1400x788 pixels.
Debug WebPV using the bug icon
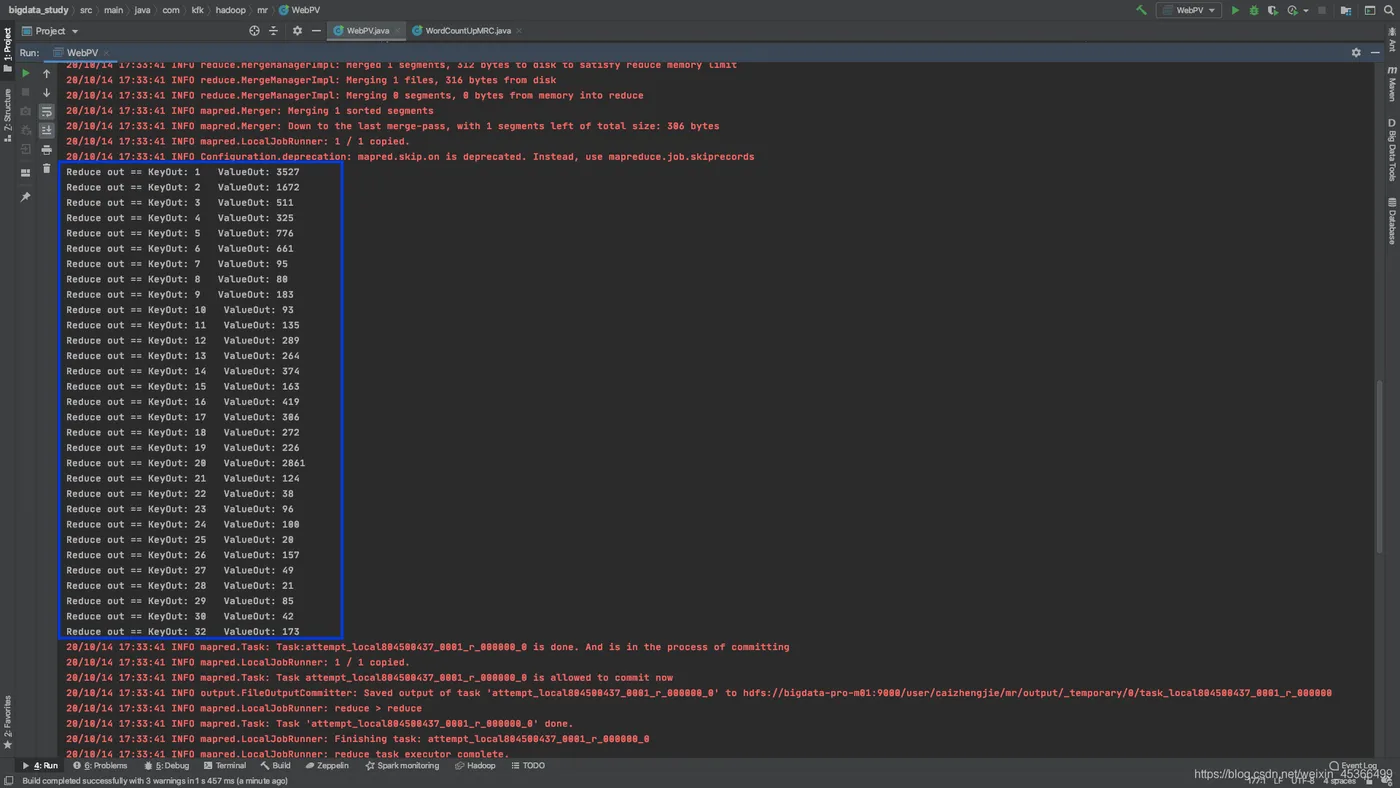pyautogui.click(x=1254, y=10)
